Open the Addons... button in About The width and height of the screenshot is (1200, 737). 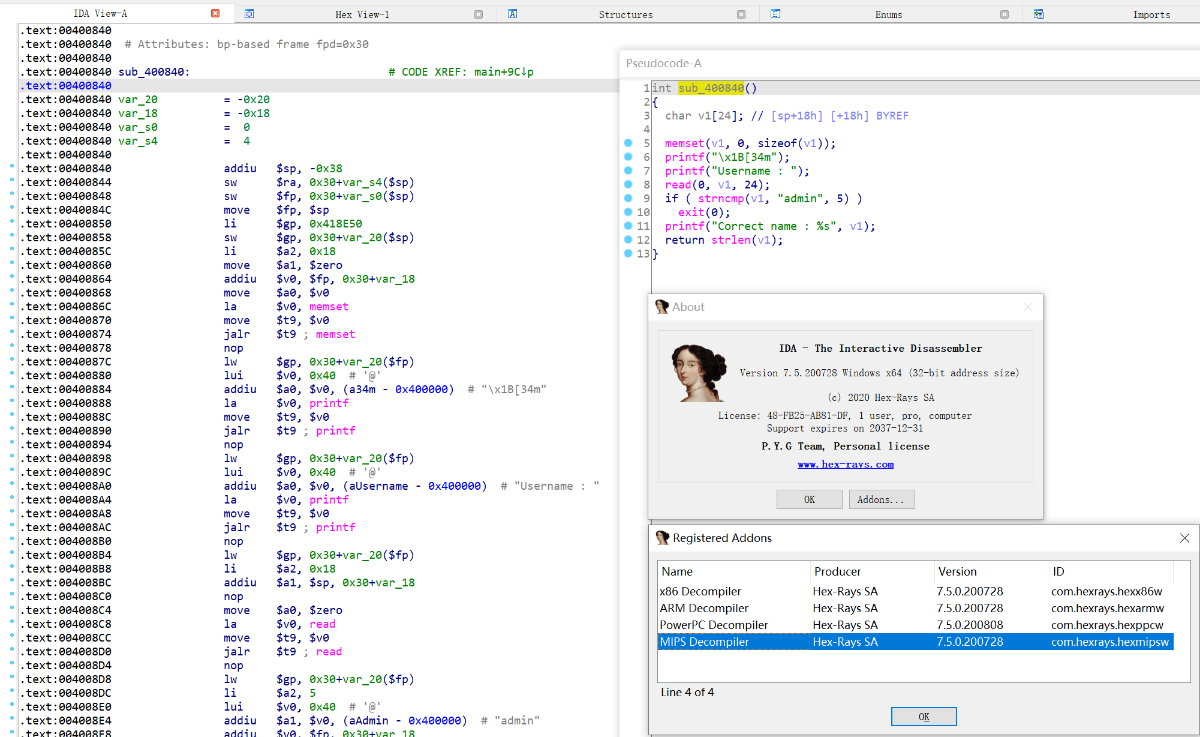tap(881, 499)
